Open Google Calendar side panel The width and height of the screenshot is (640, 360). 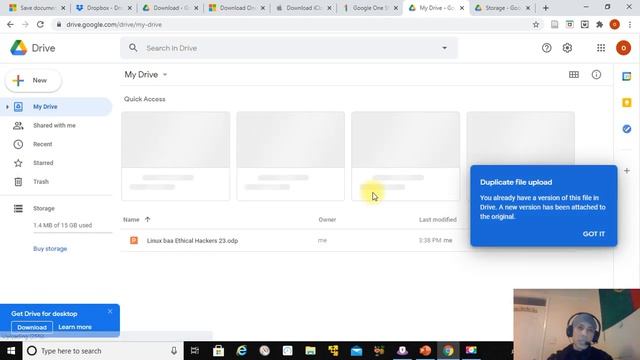pyautogui.click(x=627, y=76)
